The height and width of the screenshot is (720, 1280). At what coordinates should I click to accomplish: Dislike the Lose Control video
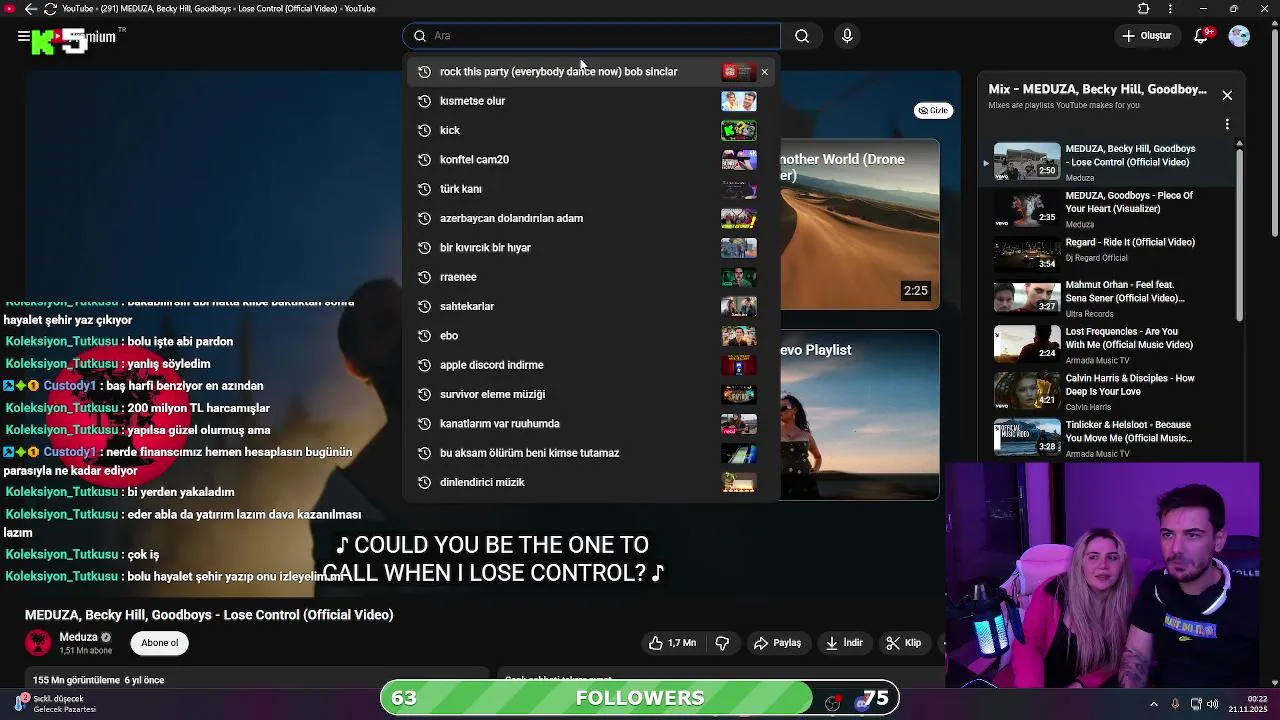[x=722, y=643]
